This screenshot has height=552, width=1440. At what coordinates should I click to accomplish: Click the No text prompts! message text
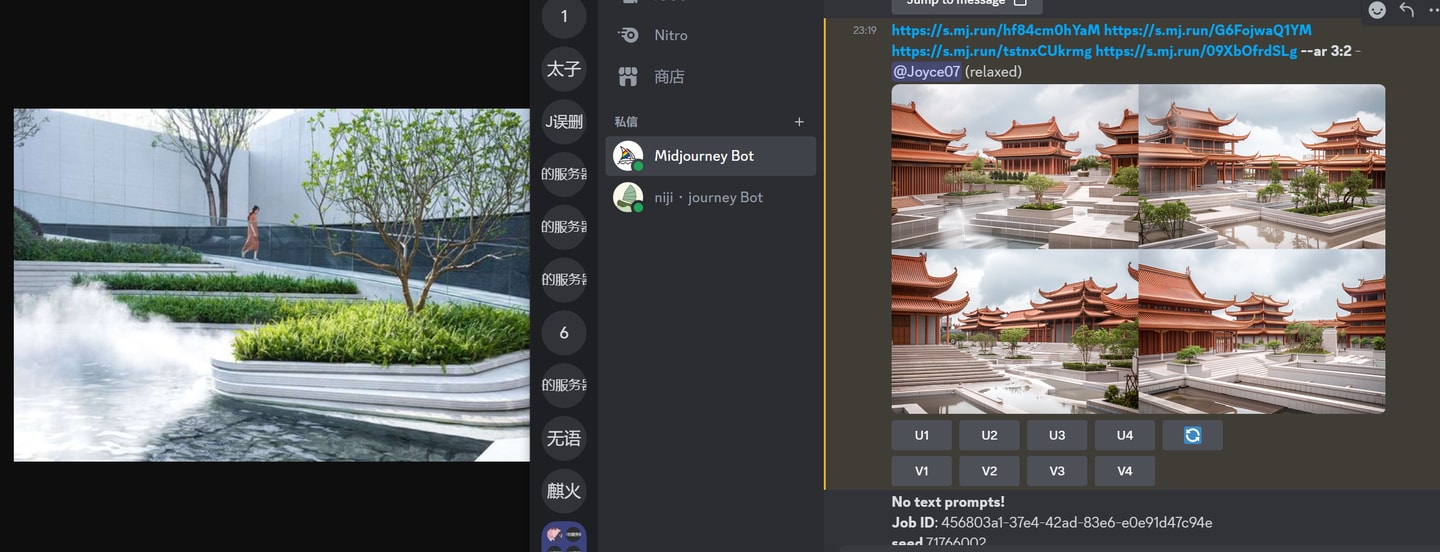[x=948, y=502]
